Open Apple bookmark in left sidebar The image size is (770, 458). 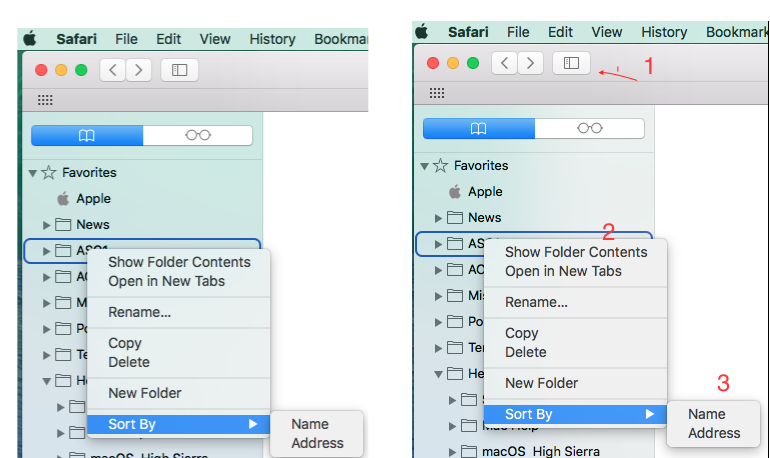coord(84,199)
